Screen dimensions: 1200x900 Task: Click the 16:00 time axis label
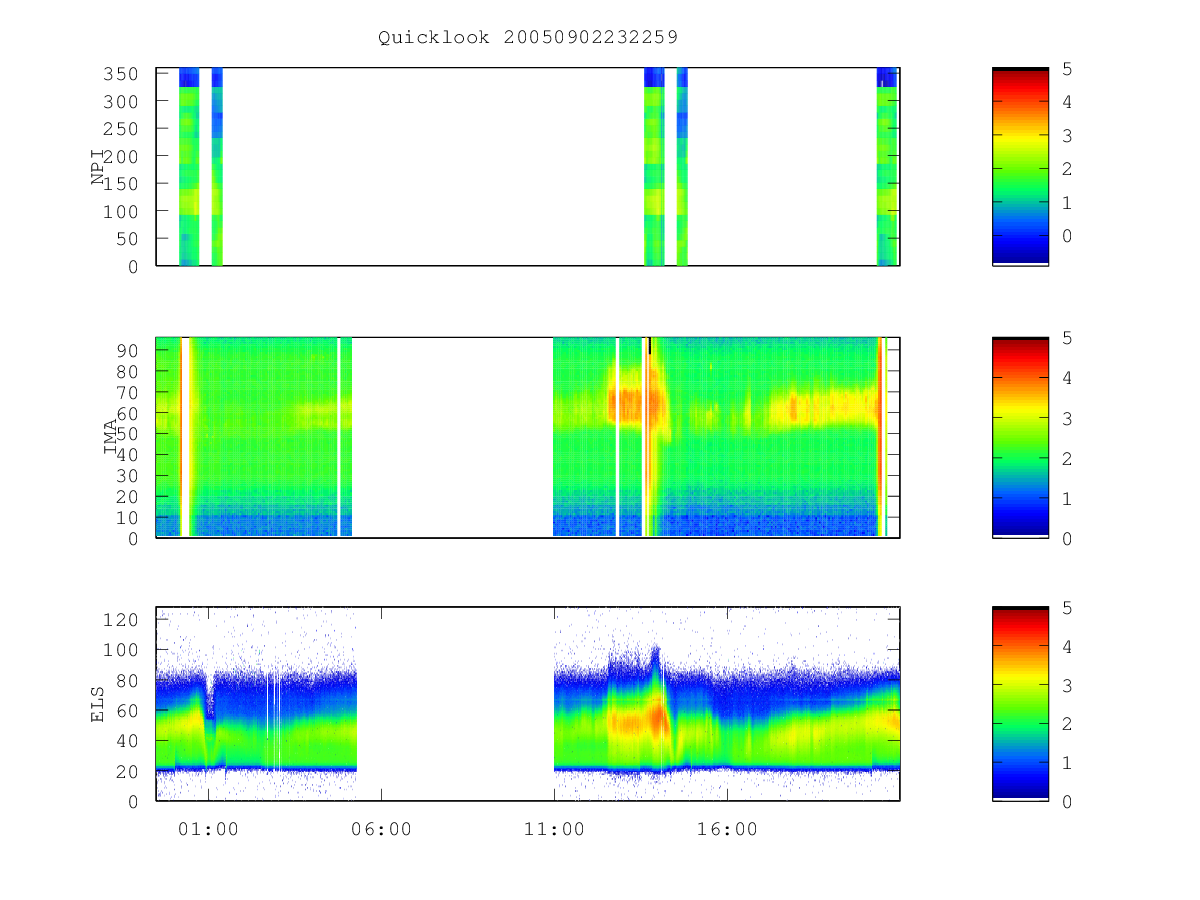coord(727,829)
